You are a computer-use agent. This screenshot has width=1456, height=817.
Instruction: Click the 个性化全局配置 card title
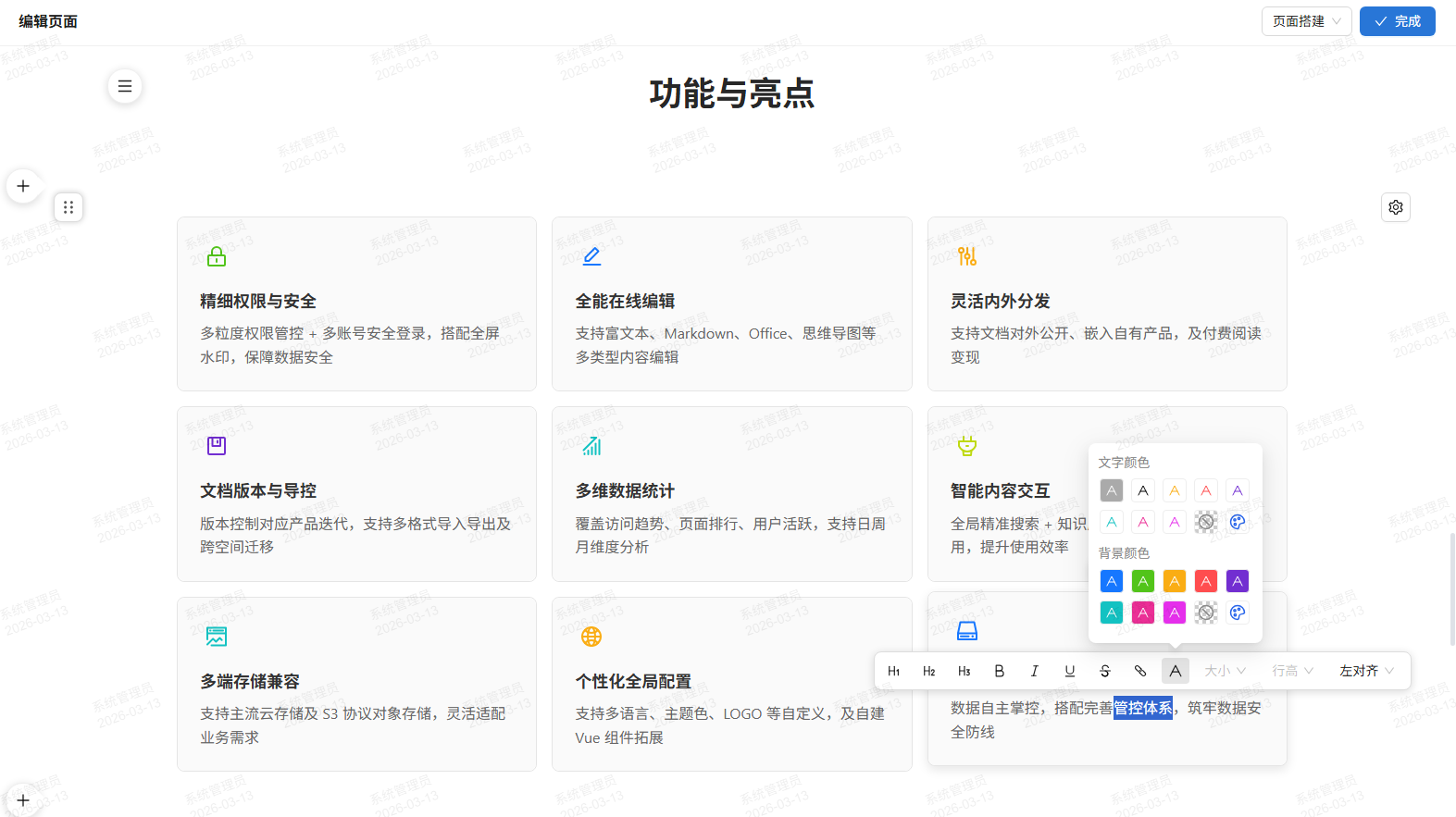pos(633,682)
